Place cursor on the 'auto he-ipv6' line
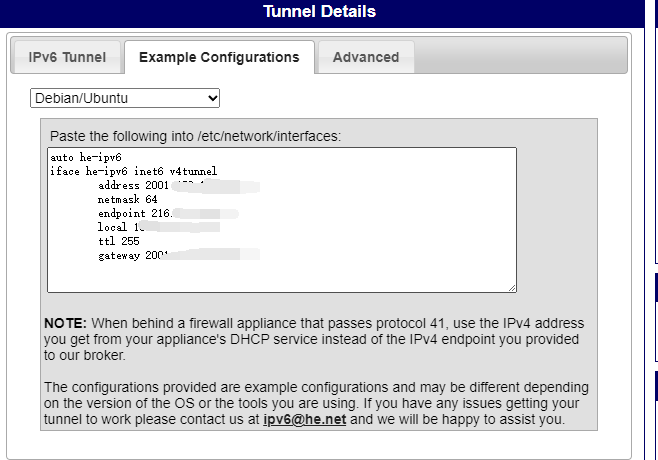Image resolution: width=658 pixels, height=460 pixels. tap(86, 157)
